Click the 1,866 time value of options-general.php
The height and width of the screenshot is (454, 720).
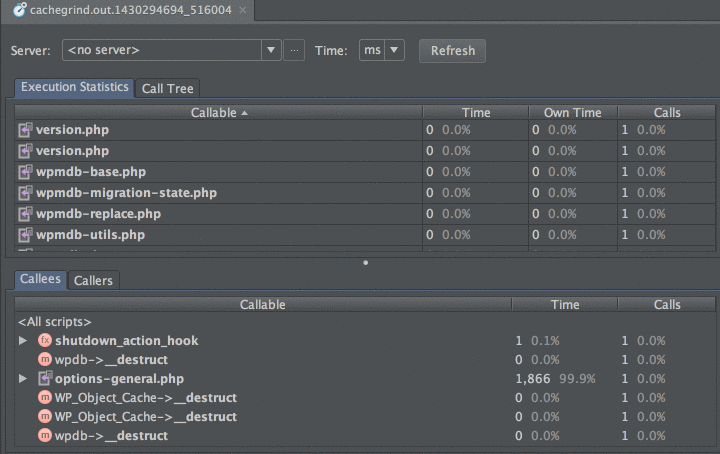(x=533, y=379)
